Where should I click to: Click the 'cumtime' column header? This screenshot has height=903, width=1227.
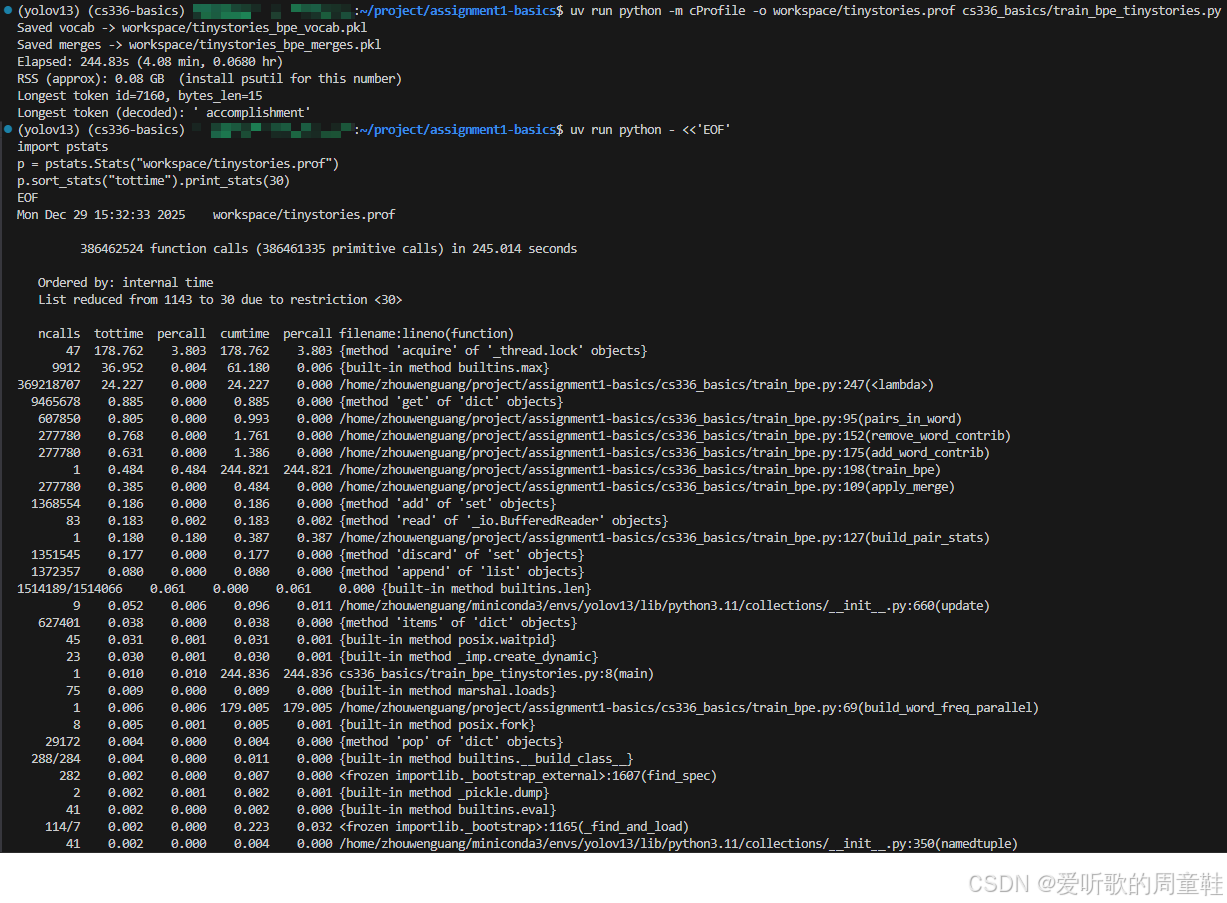point(245,334)
